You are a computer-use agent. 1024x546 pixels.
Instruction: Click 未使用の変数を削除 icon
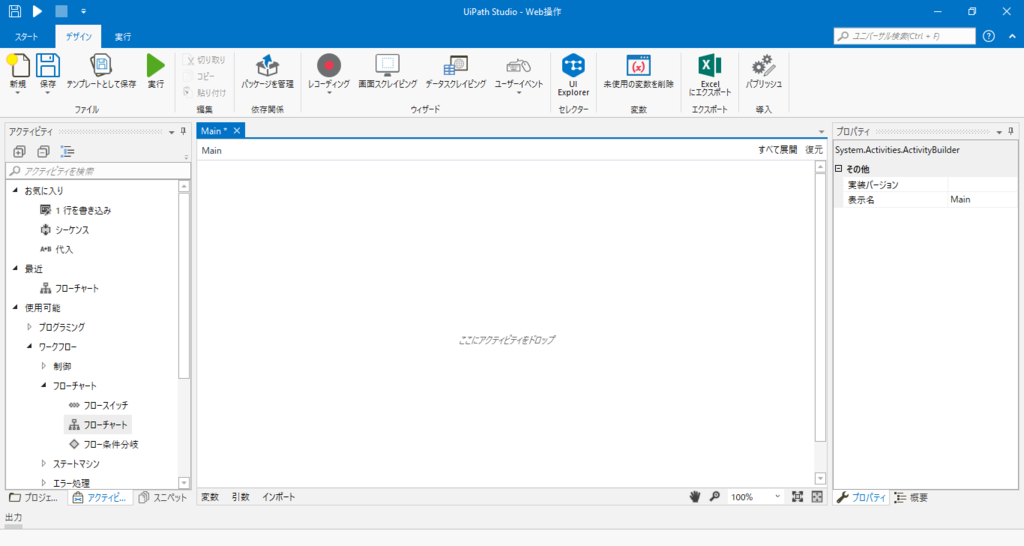(x=638, y=66)
